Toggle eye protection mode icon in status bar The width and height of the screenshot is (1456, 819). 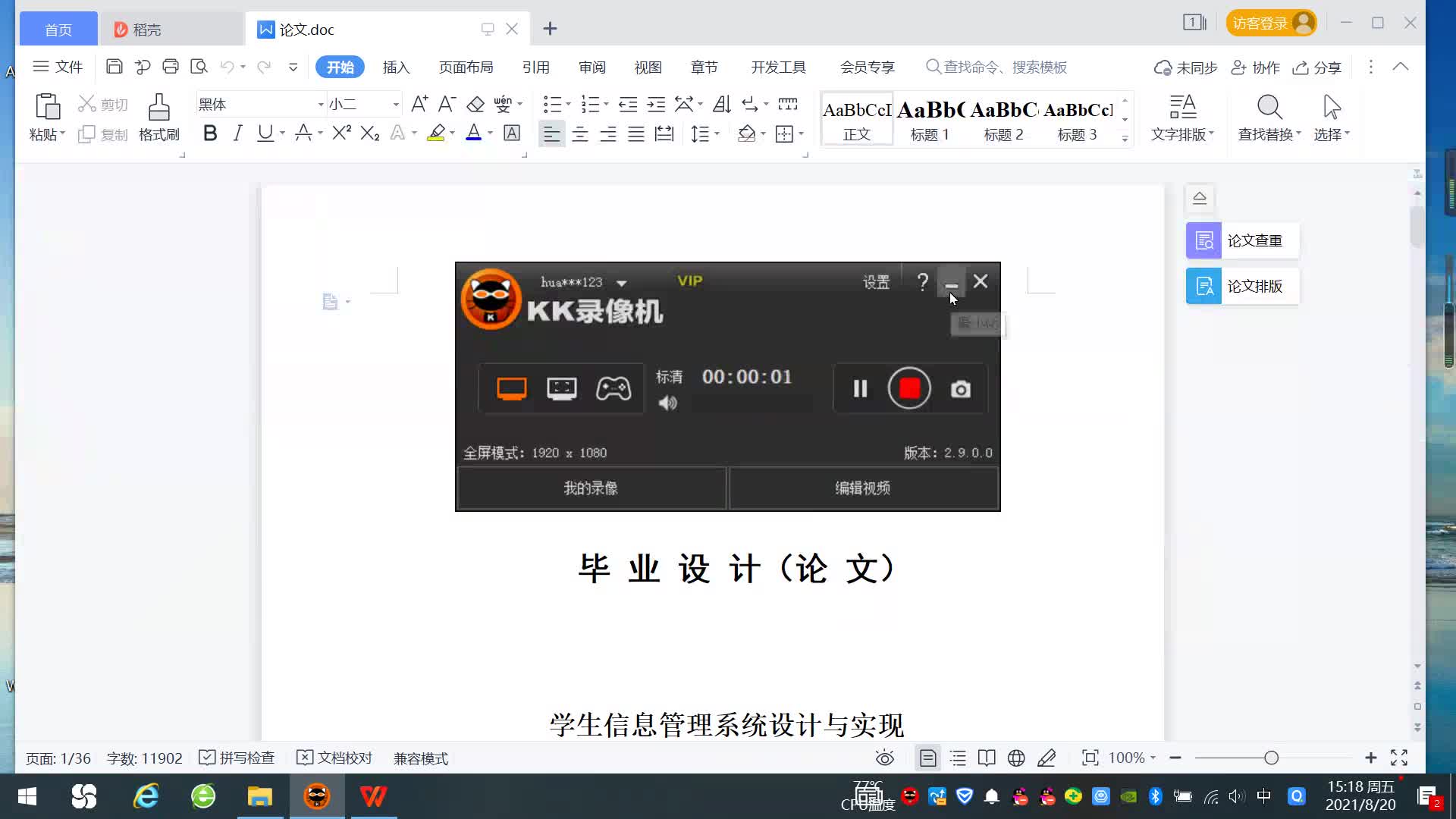[x=884, y=758]
